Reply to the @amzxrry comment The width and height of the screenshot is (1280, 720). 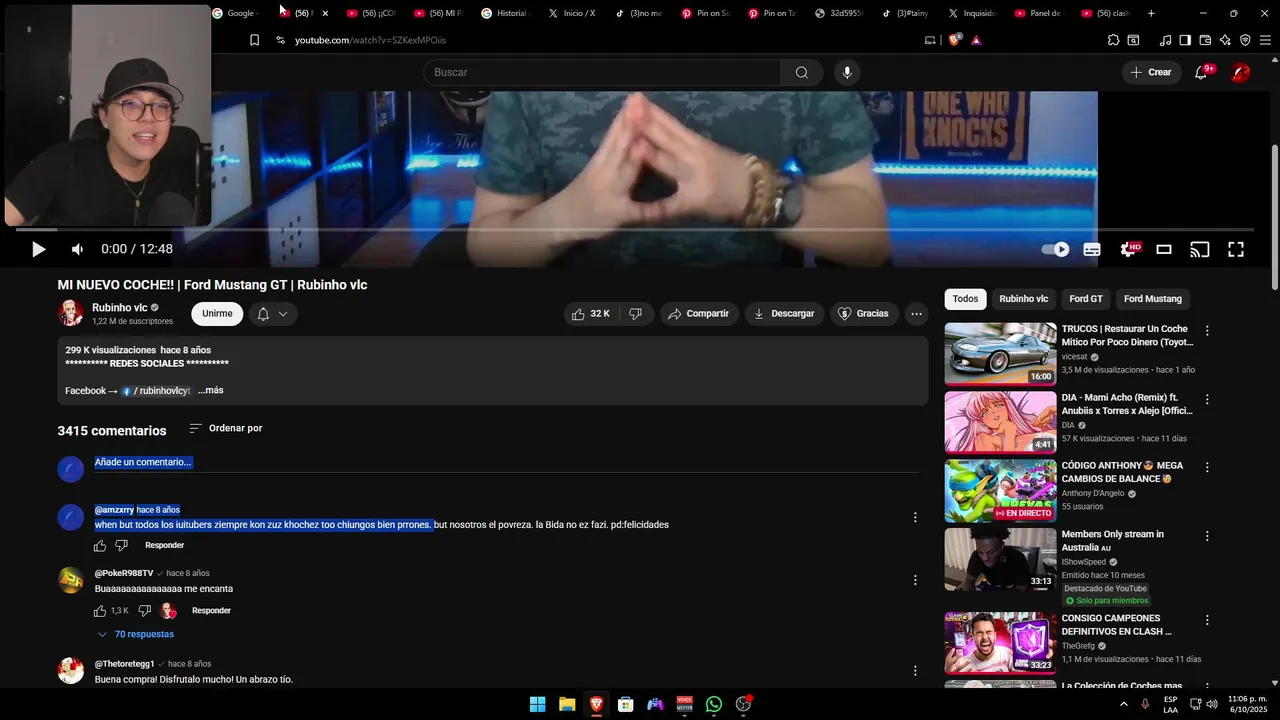pos(164,545)
